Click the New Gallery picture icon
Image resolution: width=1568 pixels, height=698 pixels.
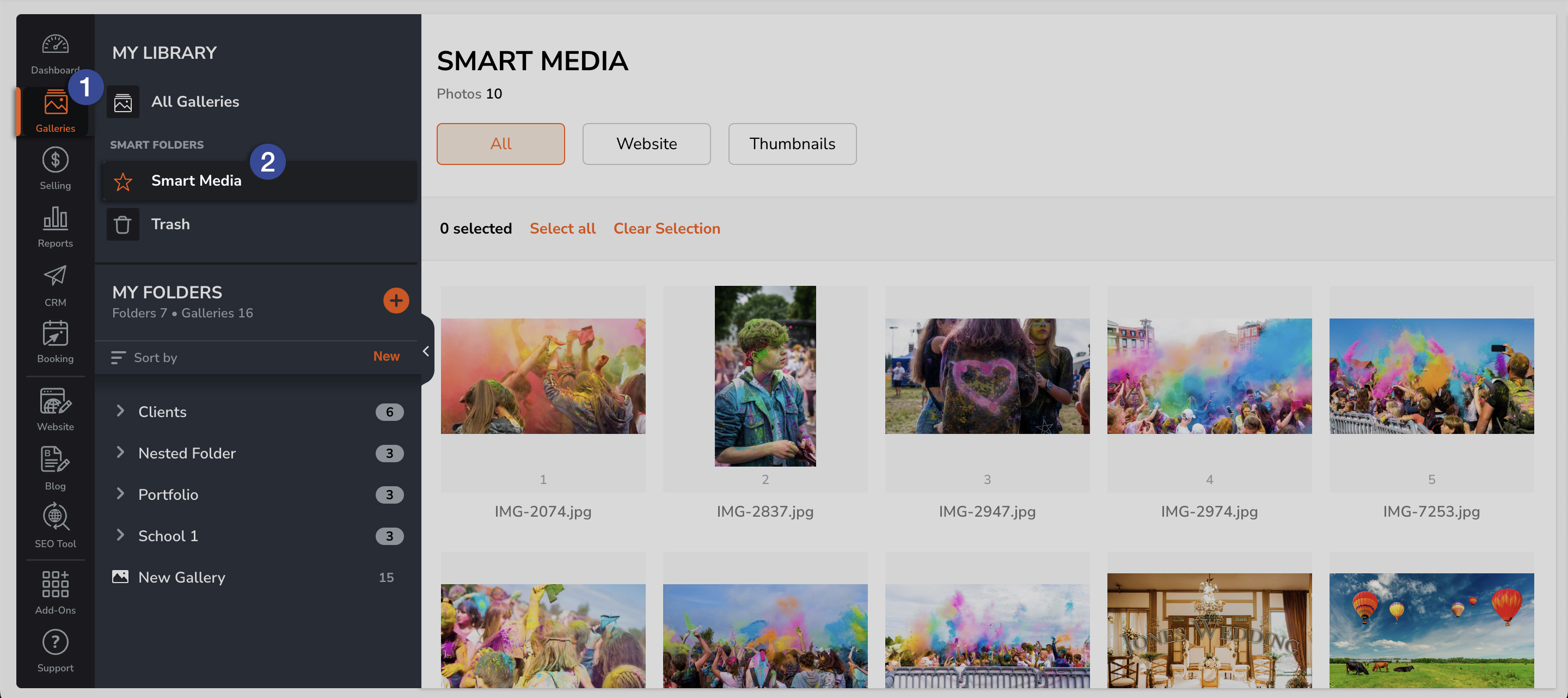120,577
